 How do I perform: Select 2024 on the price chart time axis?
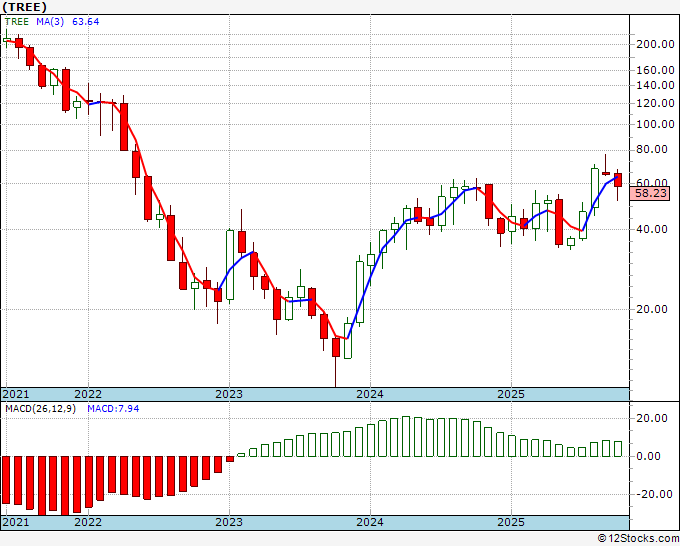370,394
